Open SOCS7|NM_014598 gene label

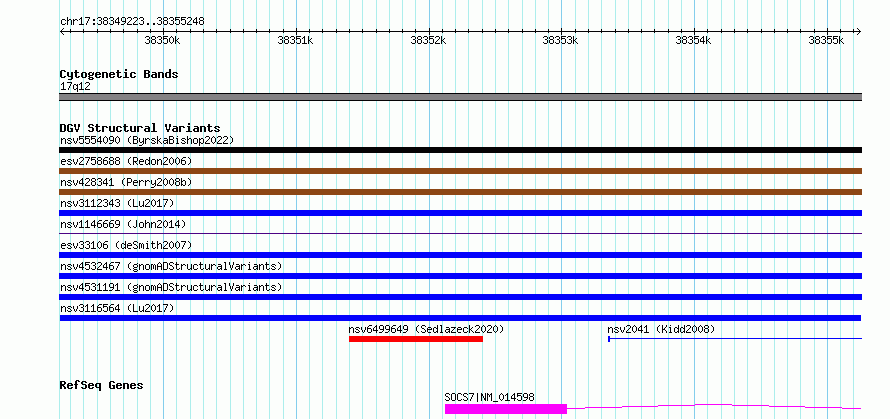click(489, 397)
